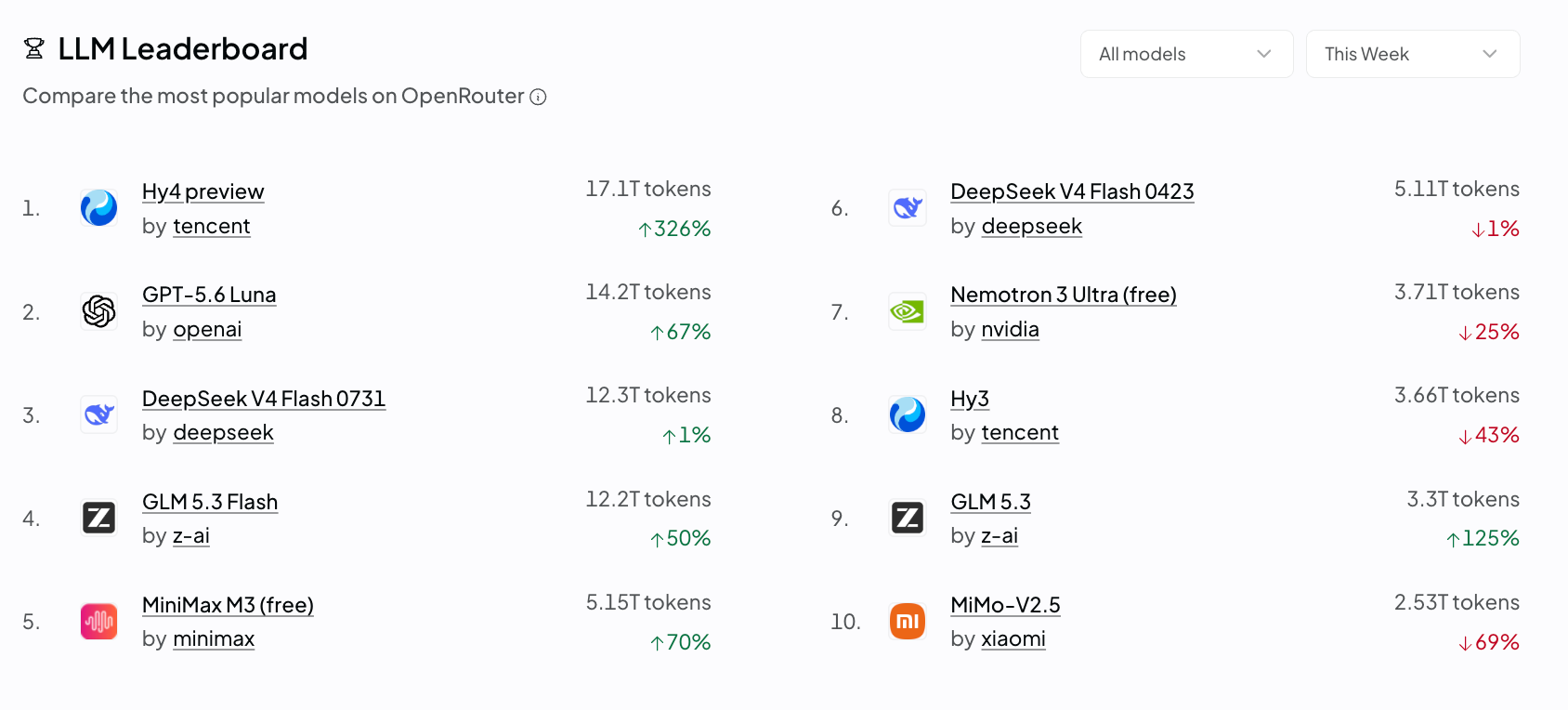1568x710 pixels.
Task: Click the OpenAI logo beside GPT-5.6 Luna
Action: [98, 311]
